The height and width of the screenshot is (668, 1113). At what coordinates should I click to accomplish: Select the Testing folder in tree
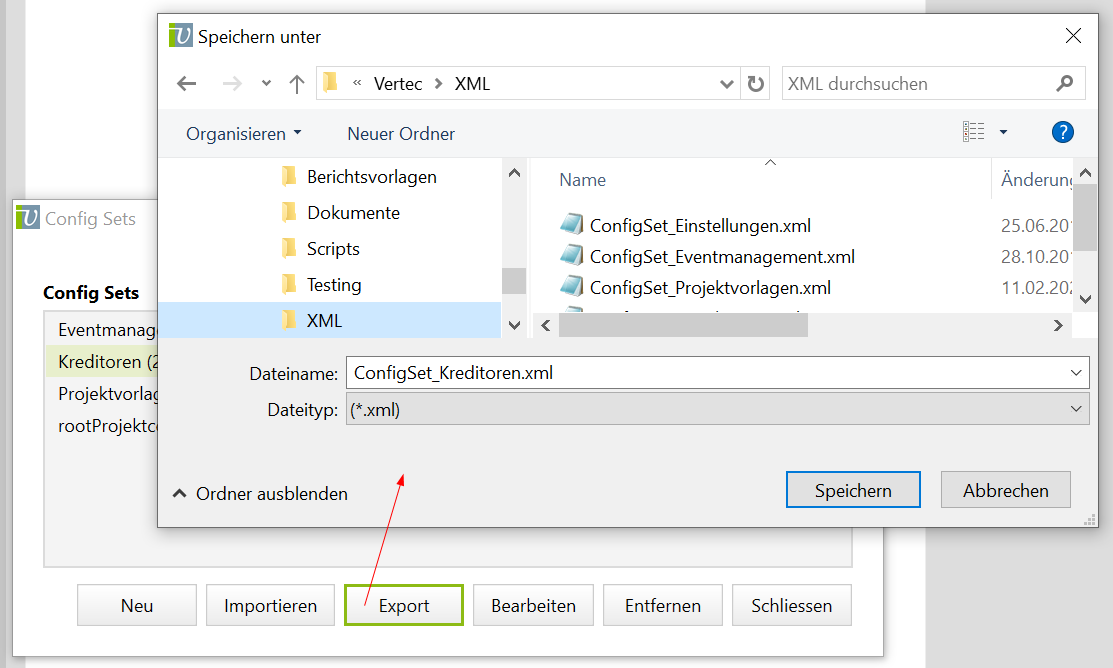pyautogui.click(x=333, y=285)
